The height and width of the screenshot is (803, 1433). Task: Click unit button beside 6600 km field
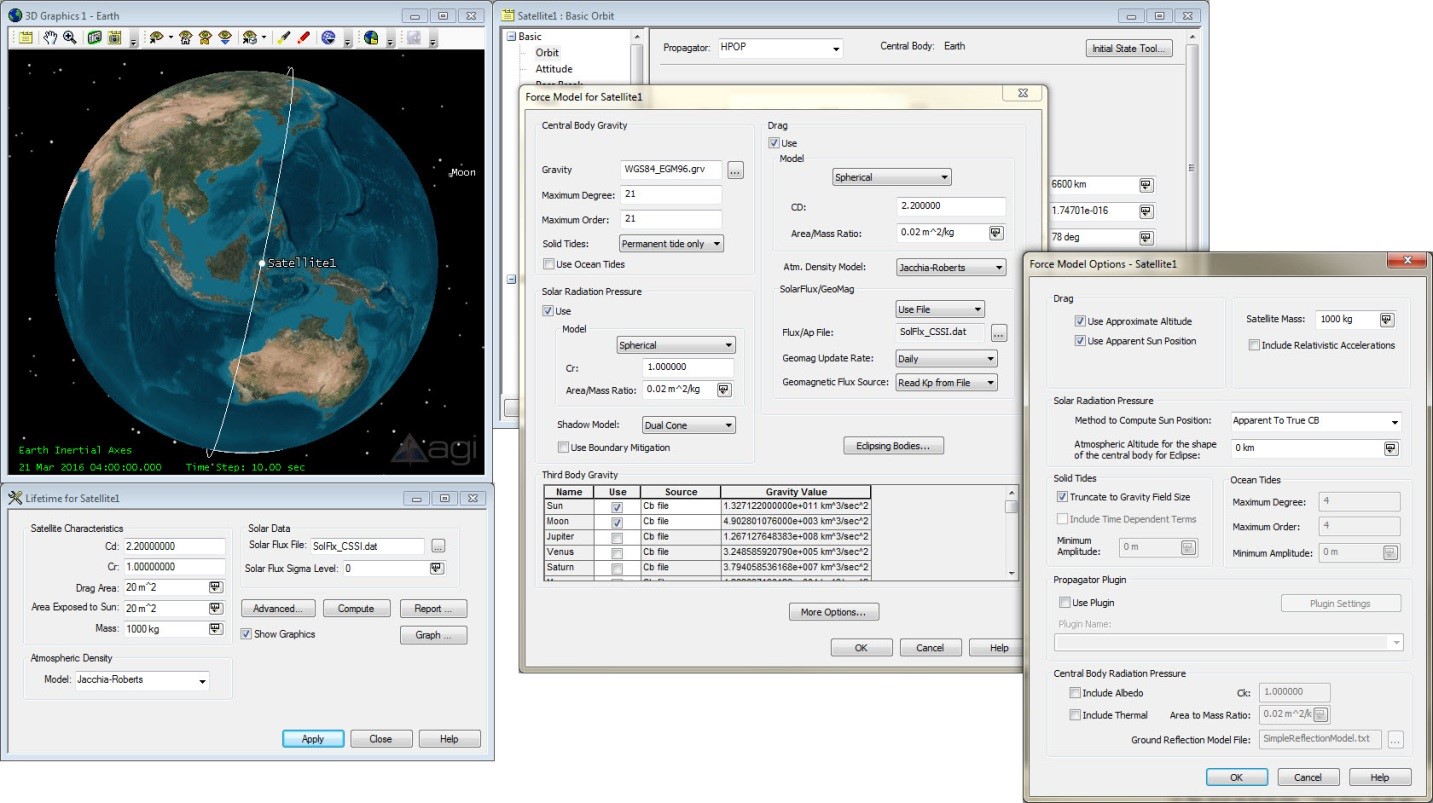pos(1146,185)
